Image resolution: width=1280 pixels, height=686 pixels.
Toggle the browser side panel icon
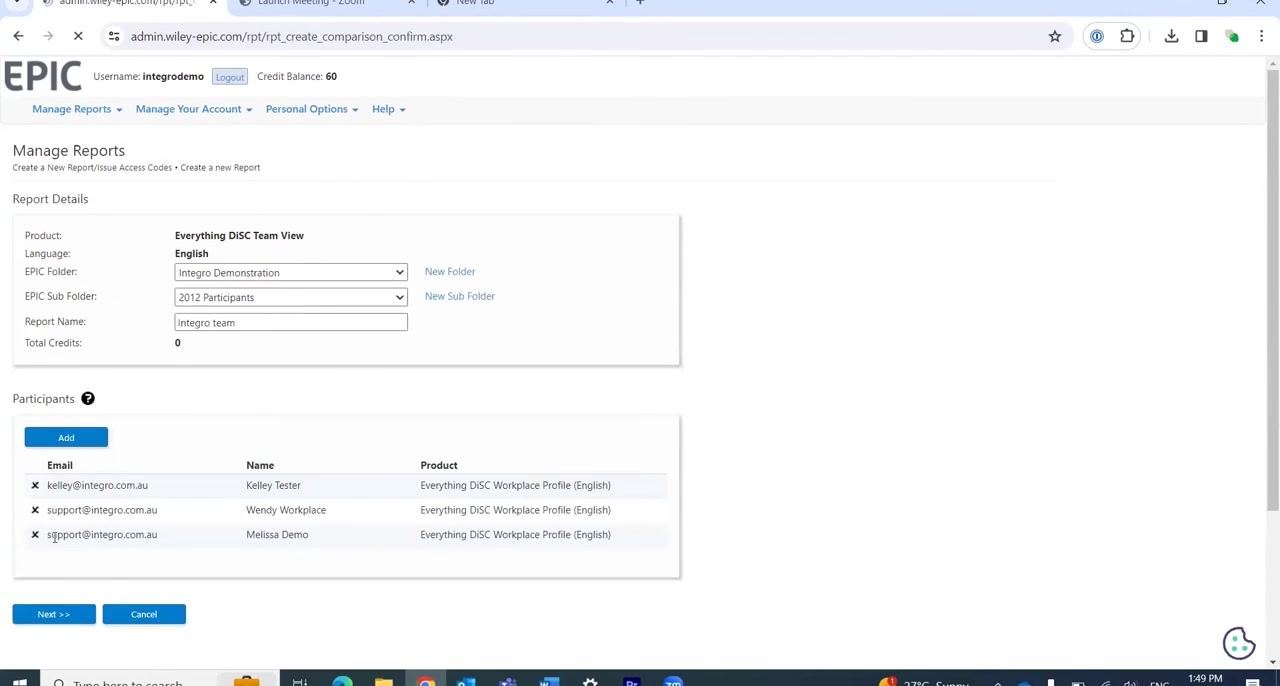1201,36
